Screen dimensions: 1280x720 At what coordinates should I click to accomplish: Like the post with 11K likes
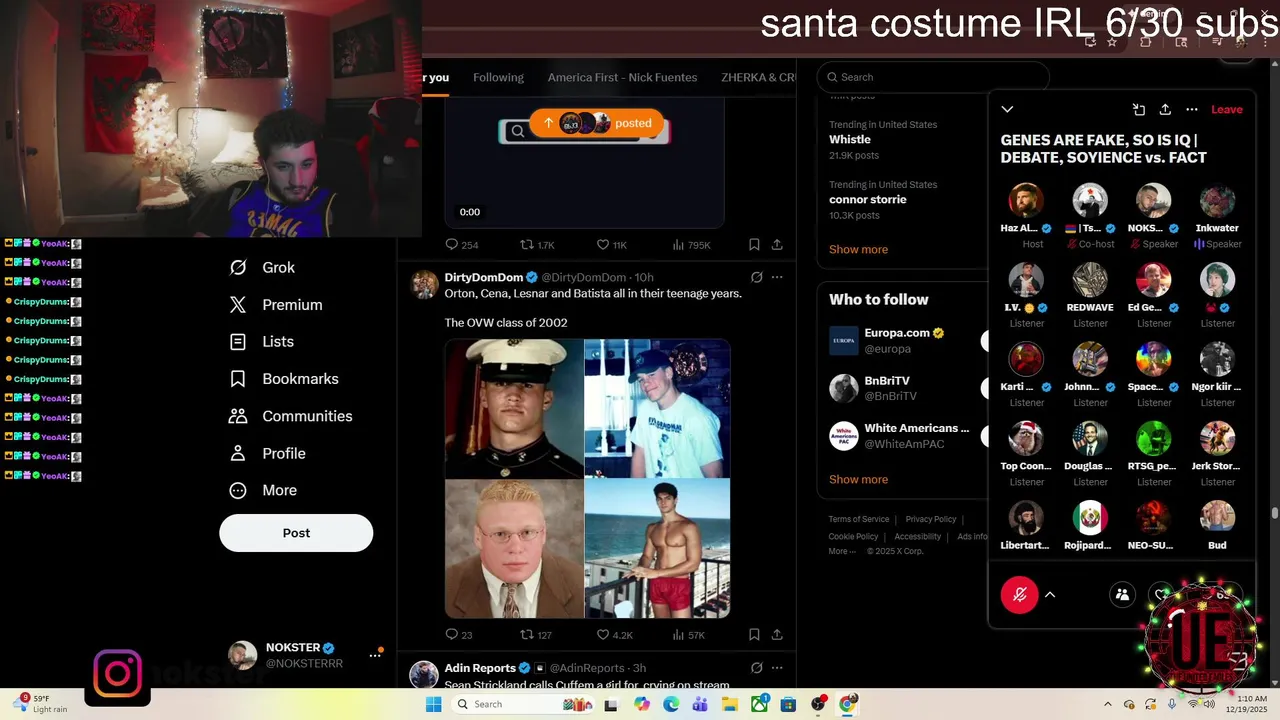pos(612,245)
